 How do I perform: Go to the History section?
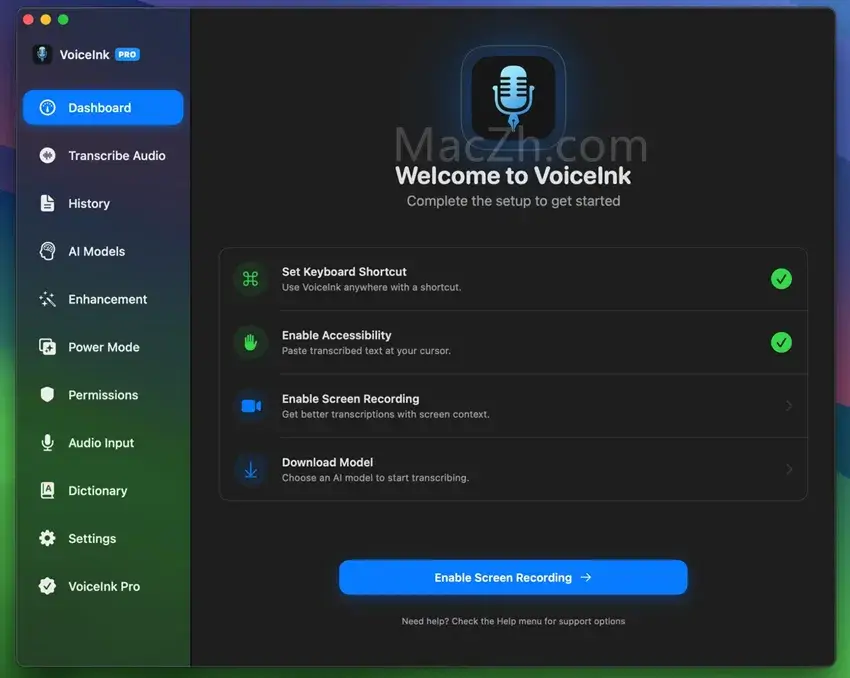103,203
